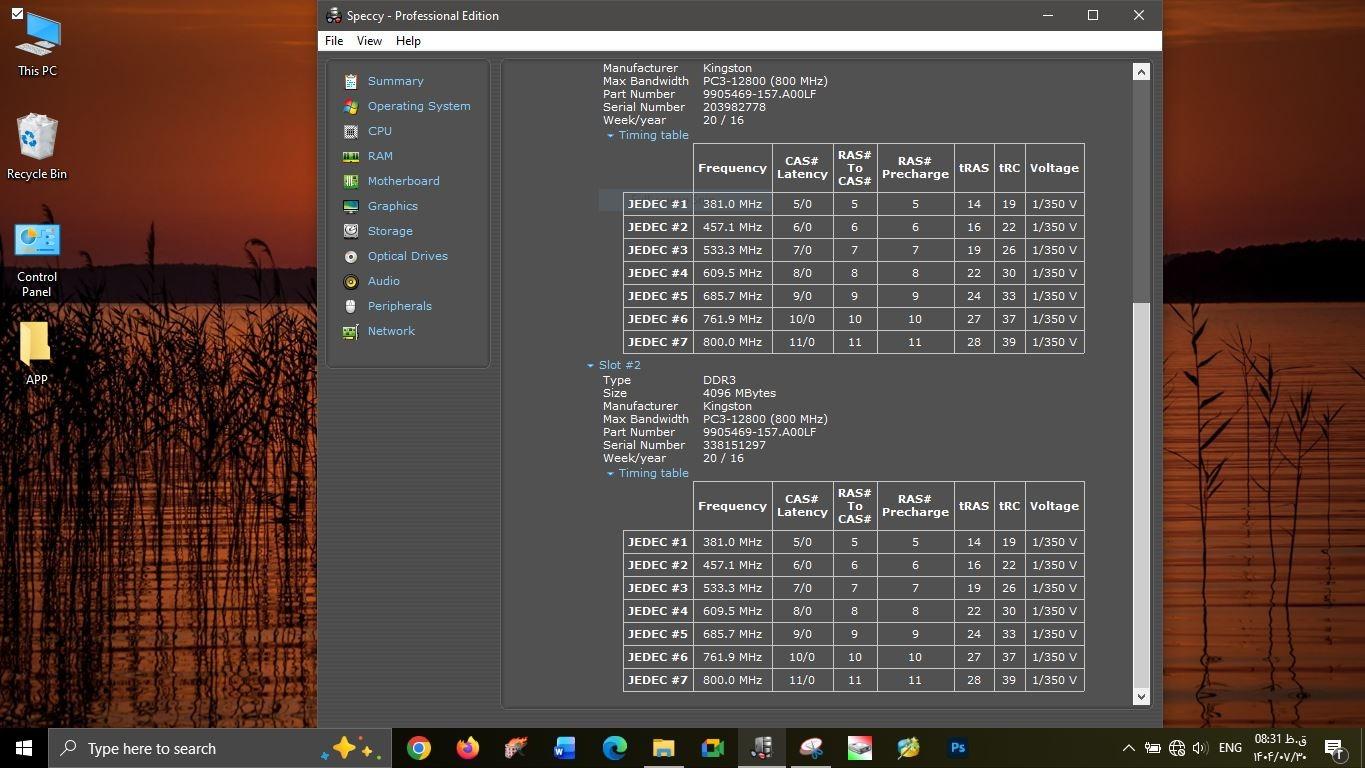Open the RAM section icon
The image size is (1365, 768).
[350, 156]
